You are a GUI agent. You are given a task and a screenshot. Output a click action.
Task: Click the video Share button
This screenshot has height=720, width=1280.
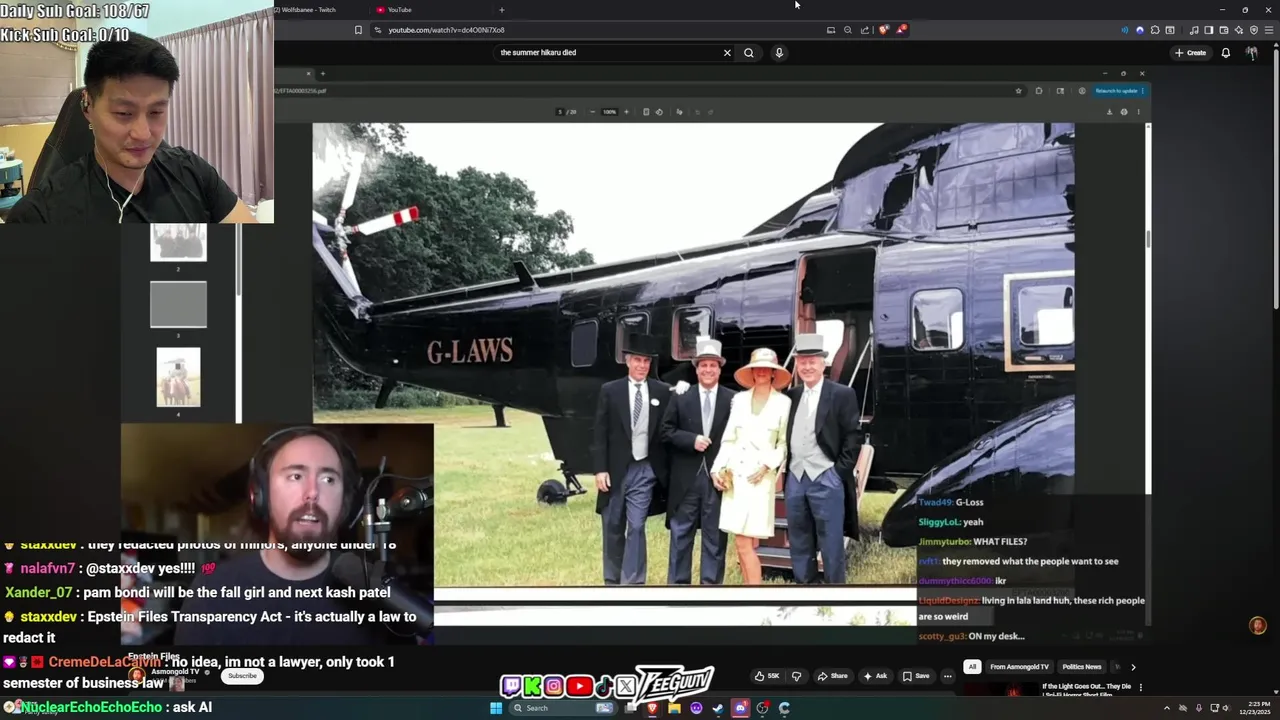pos(832,676)
